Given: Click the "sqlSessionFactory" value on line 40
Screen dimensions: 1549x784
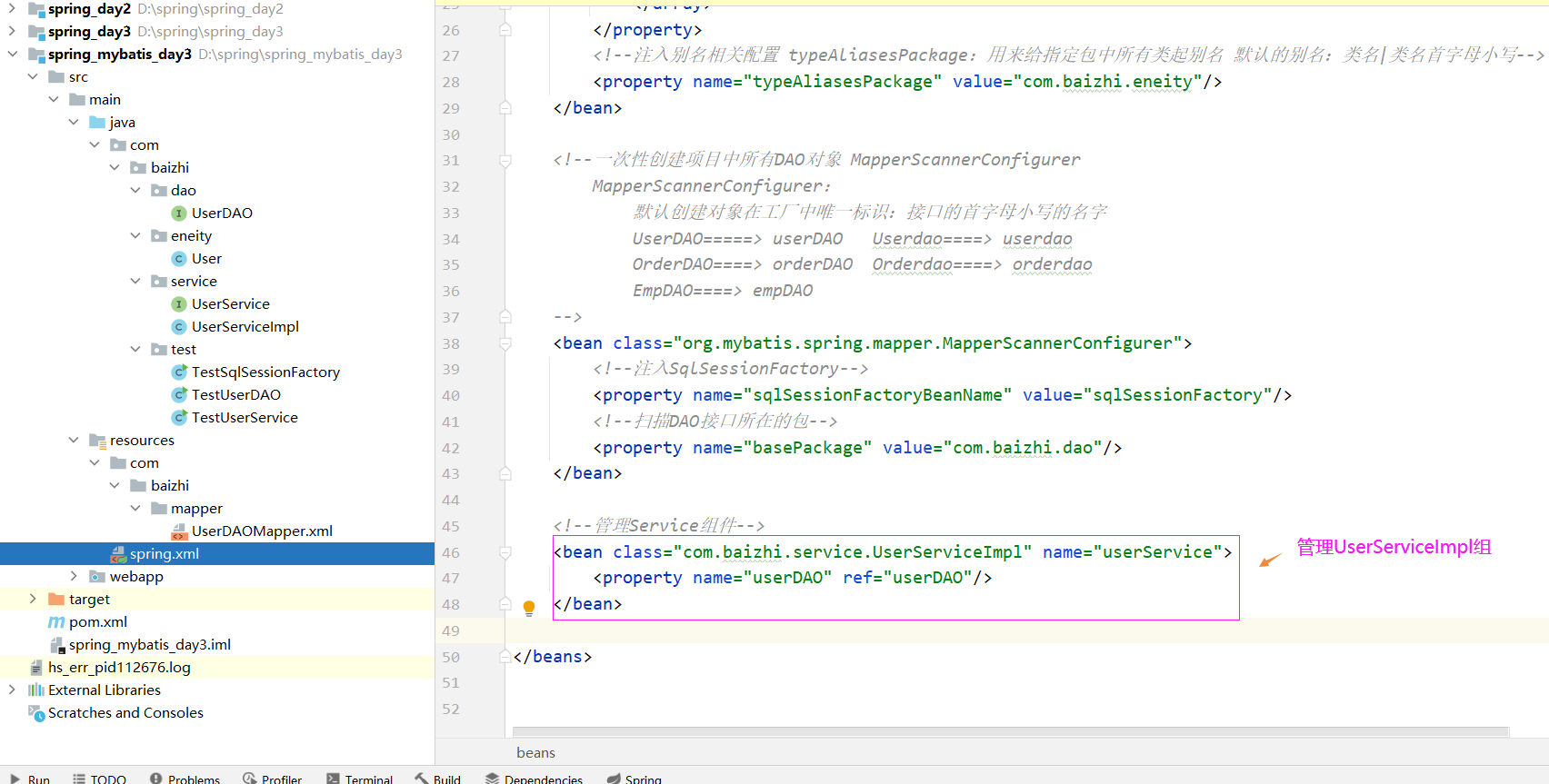Looking at the screenshot, I should click(1177, 395).
